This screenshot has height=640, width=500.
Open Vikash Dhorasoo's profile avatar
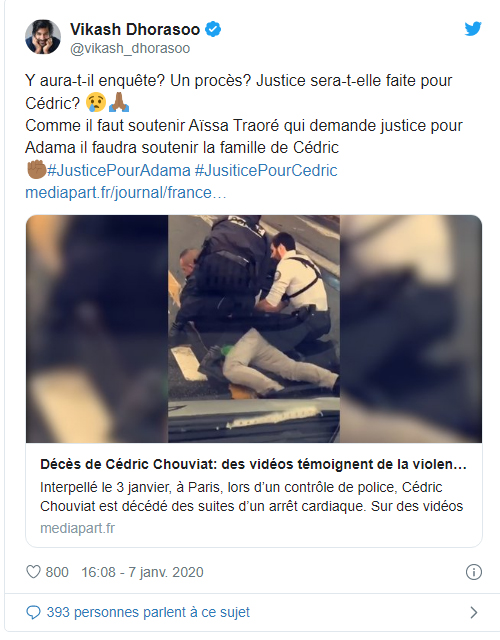(x=43, y=37)
